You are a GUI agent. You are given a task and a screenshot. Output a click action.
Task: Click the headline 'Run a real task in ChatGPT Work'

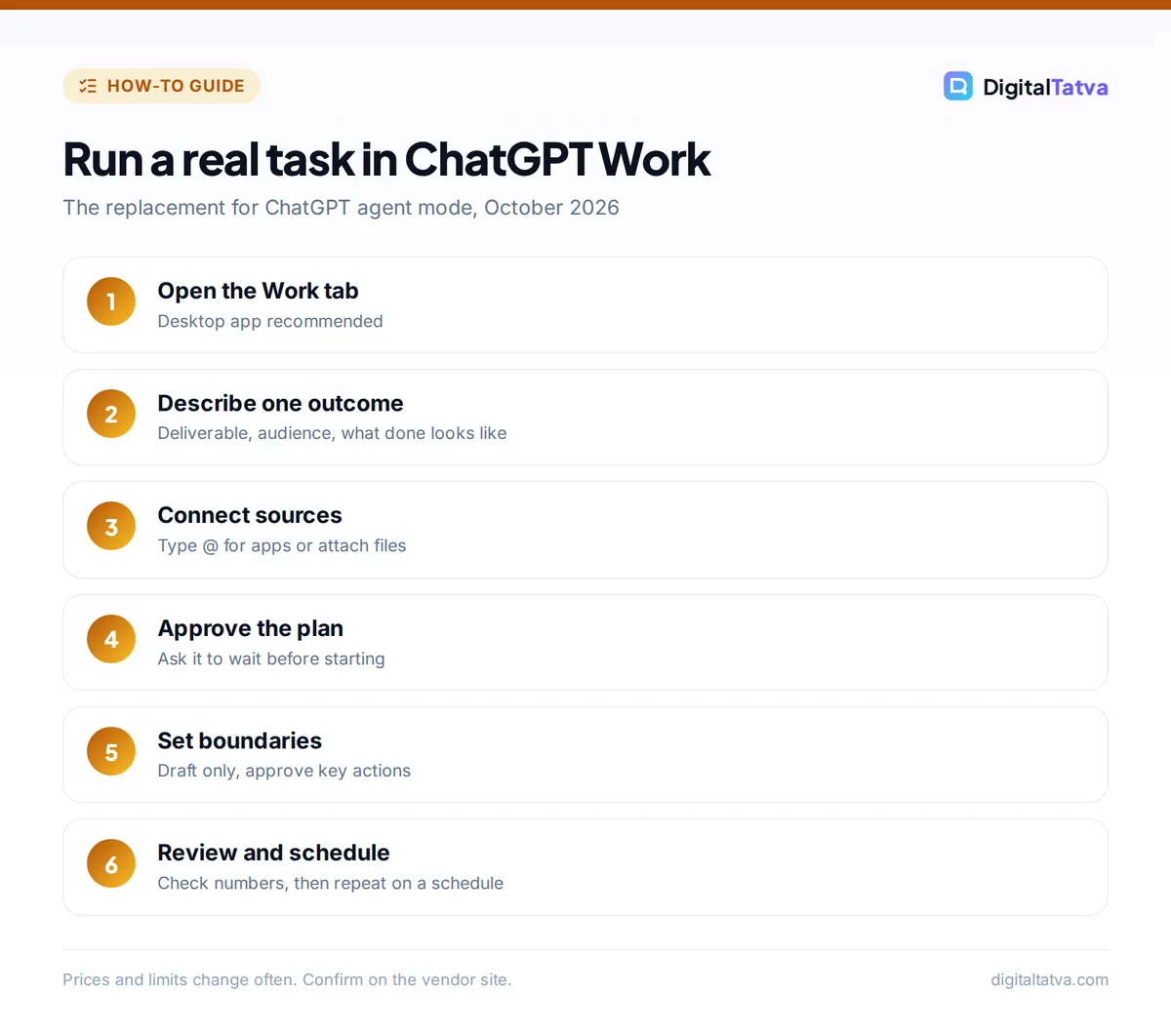tap(386, 159)
